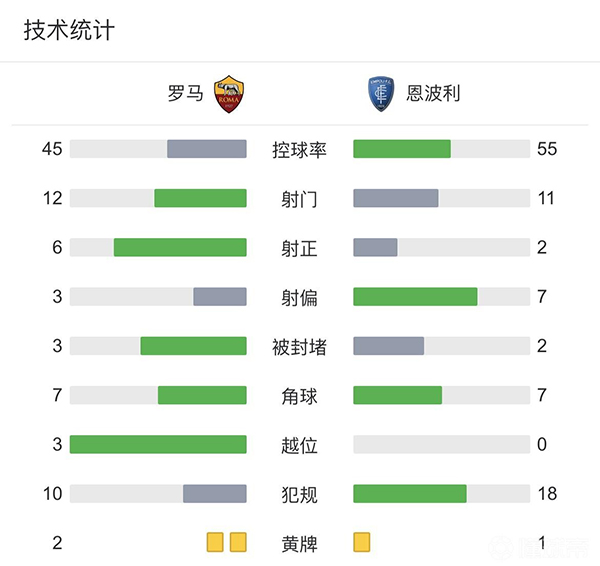Click the Roma team crest icon
Screen dimensions: 600x566
230,93
